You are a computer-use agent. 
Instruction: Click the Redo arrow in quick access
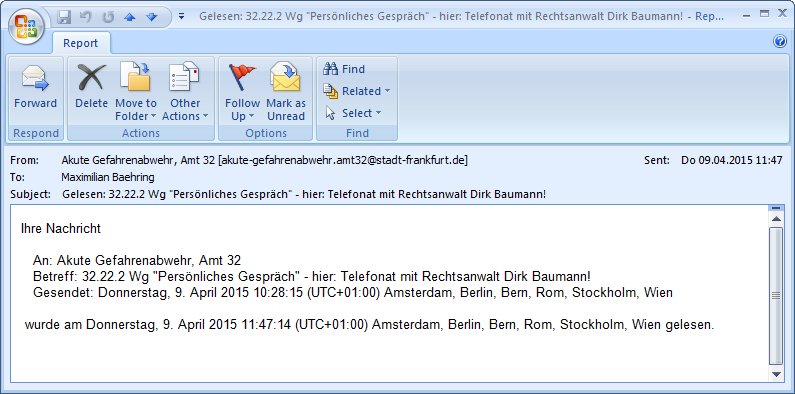108,17
